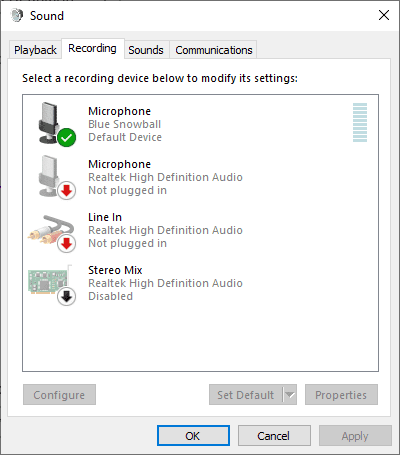400x455 pixels.
Task: Click the Blue Snowball volume level meter
Action: coord(360,123)
